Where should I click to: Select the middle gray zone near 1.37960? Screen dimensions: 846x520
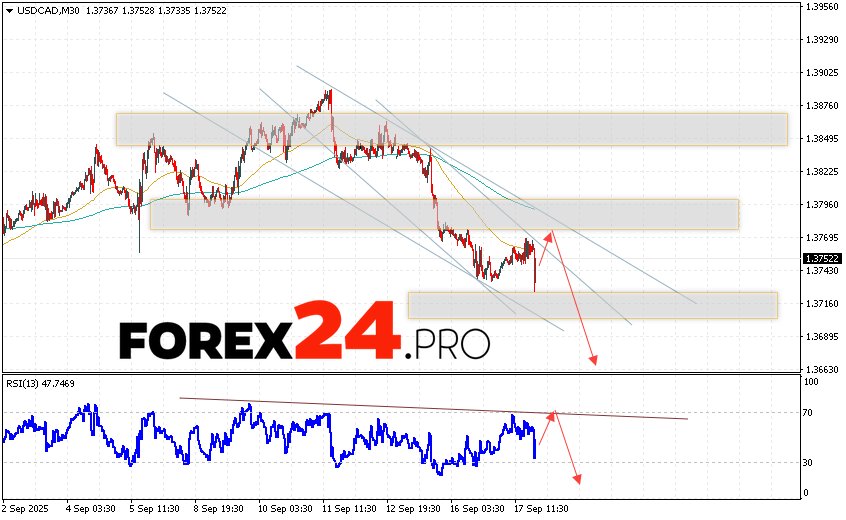click(x=443, y=214)
